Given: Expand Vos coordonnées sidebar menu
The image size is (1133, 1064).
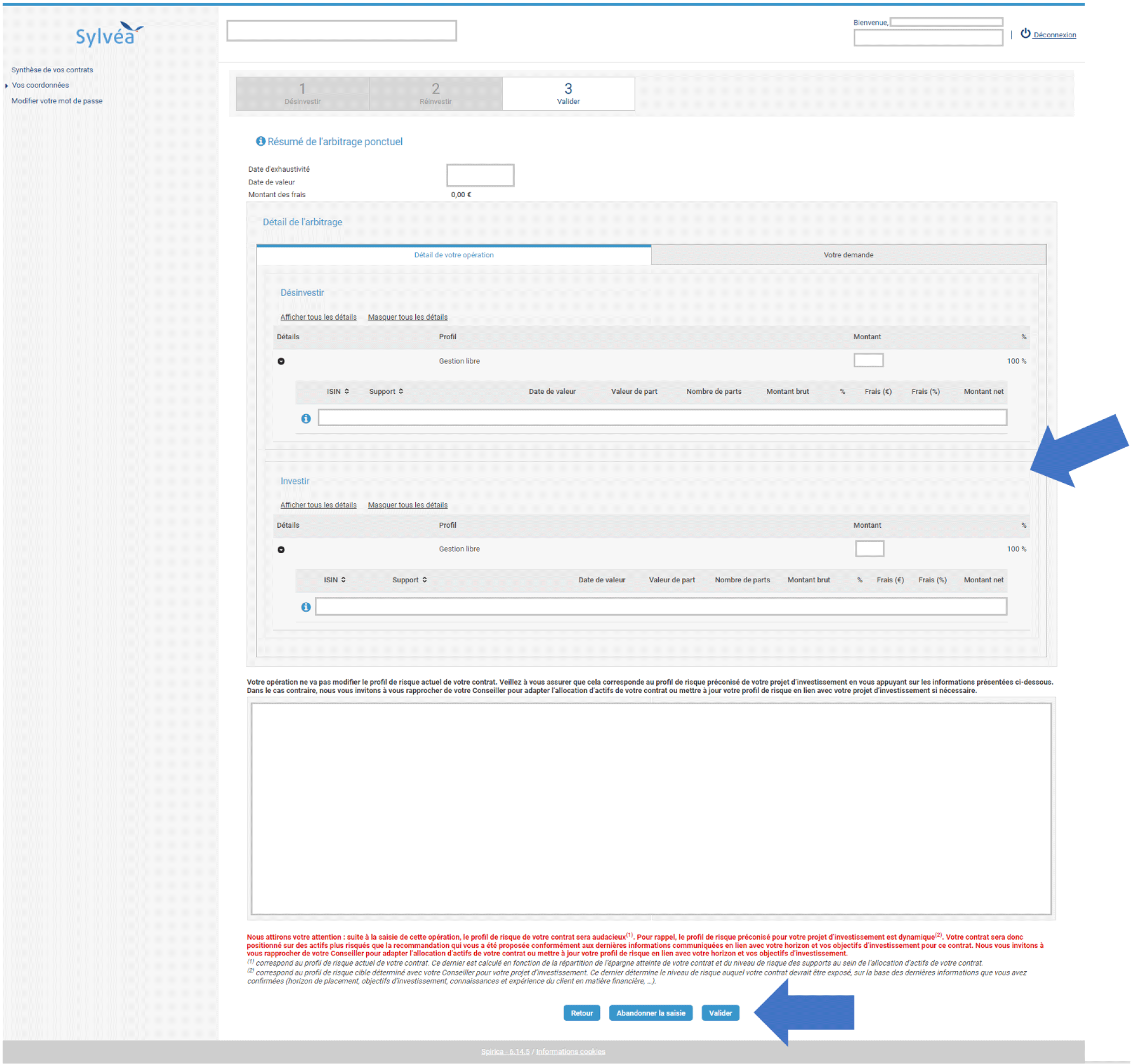Looking at the screenshot, I should tap(7, 85).
